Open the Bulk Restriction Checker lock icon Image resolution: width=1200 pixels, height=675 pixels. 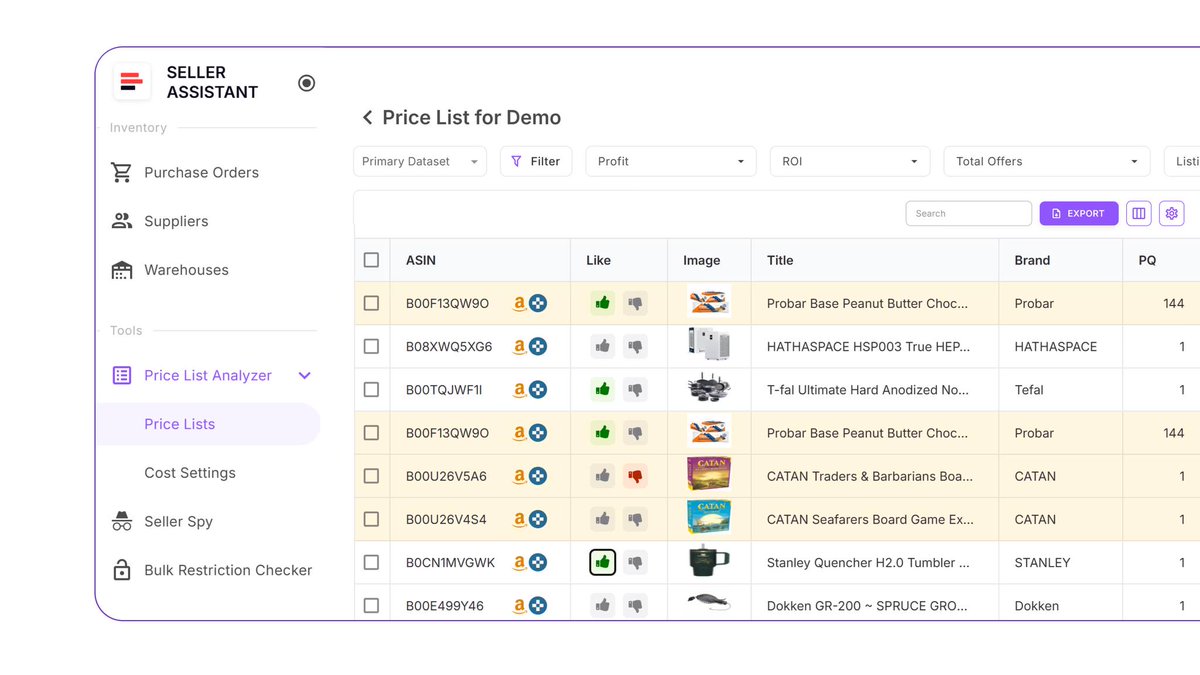click(120, 570)
